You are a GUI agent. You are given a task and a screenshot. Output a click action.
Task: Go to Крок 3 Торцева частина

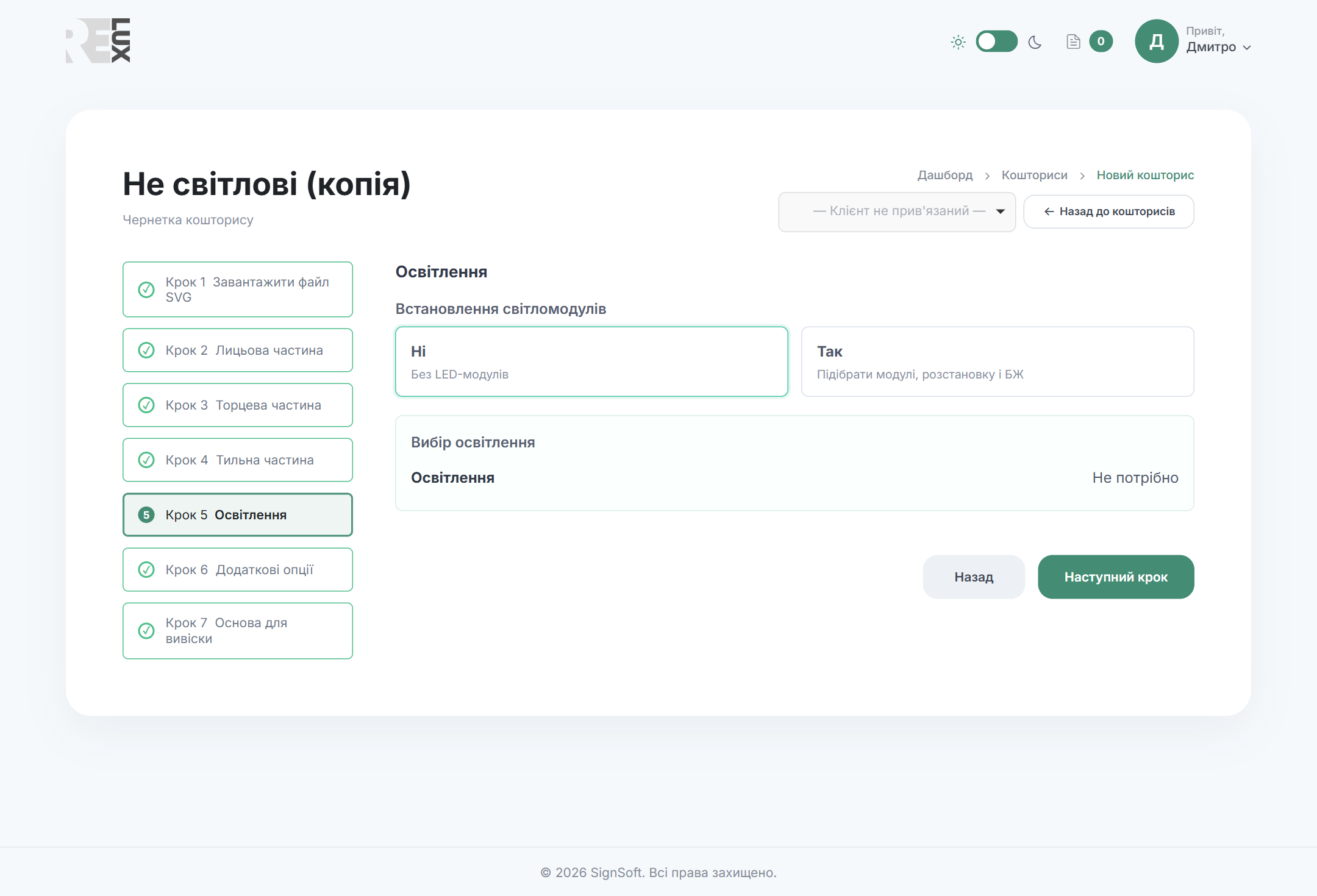238,405
